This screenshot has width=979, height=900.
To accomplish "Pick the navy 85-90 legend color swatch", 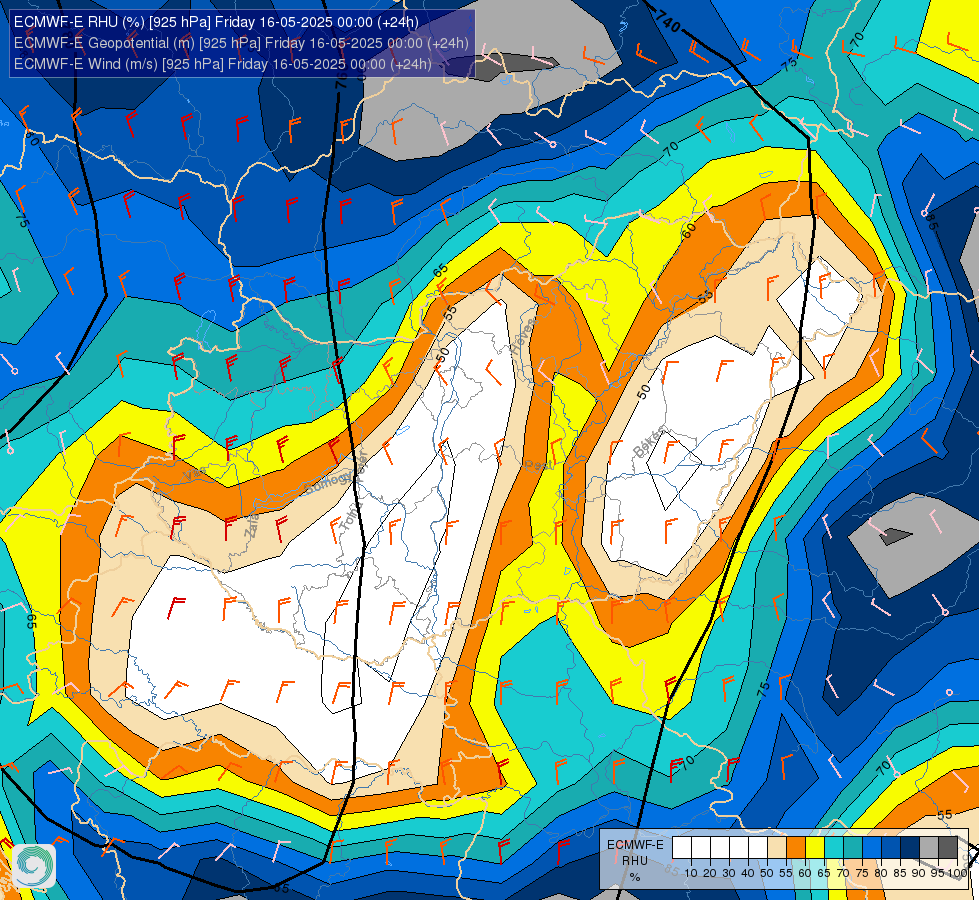I will 910,847.
